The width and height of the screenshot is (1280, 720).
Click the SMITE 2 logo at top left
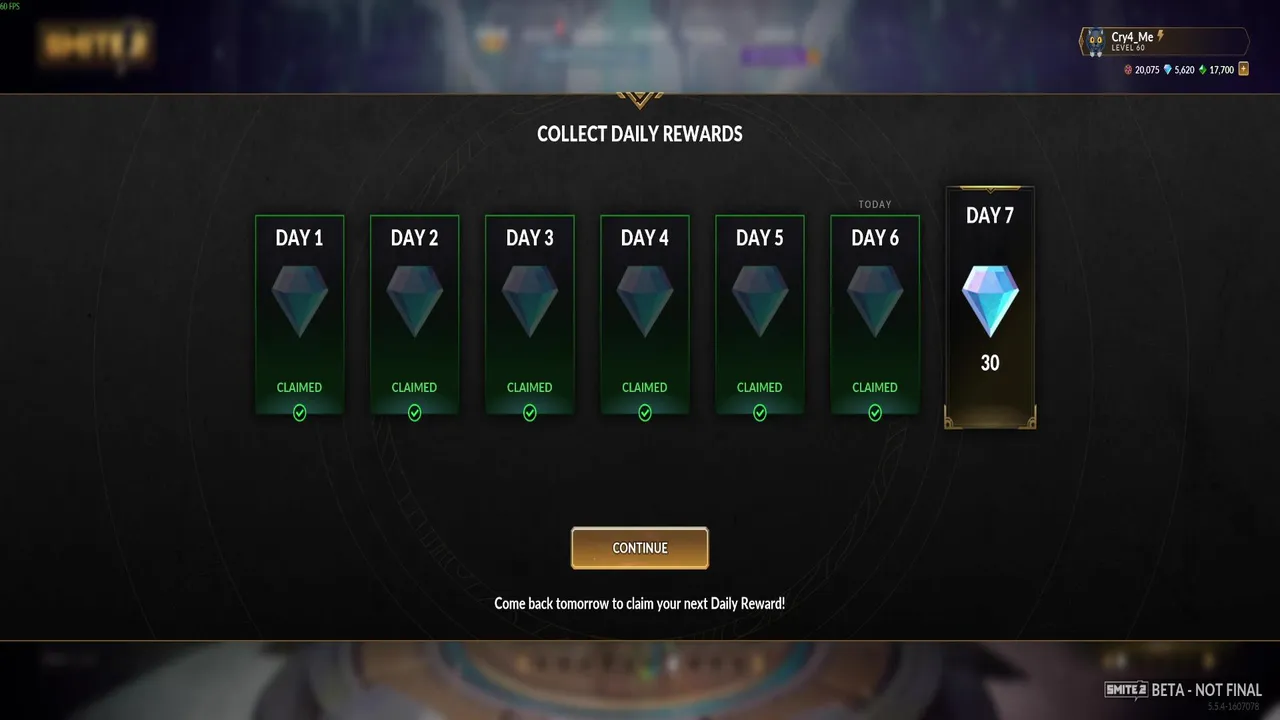tap(95, 45)
